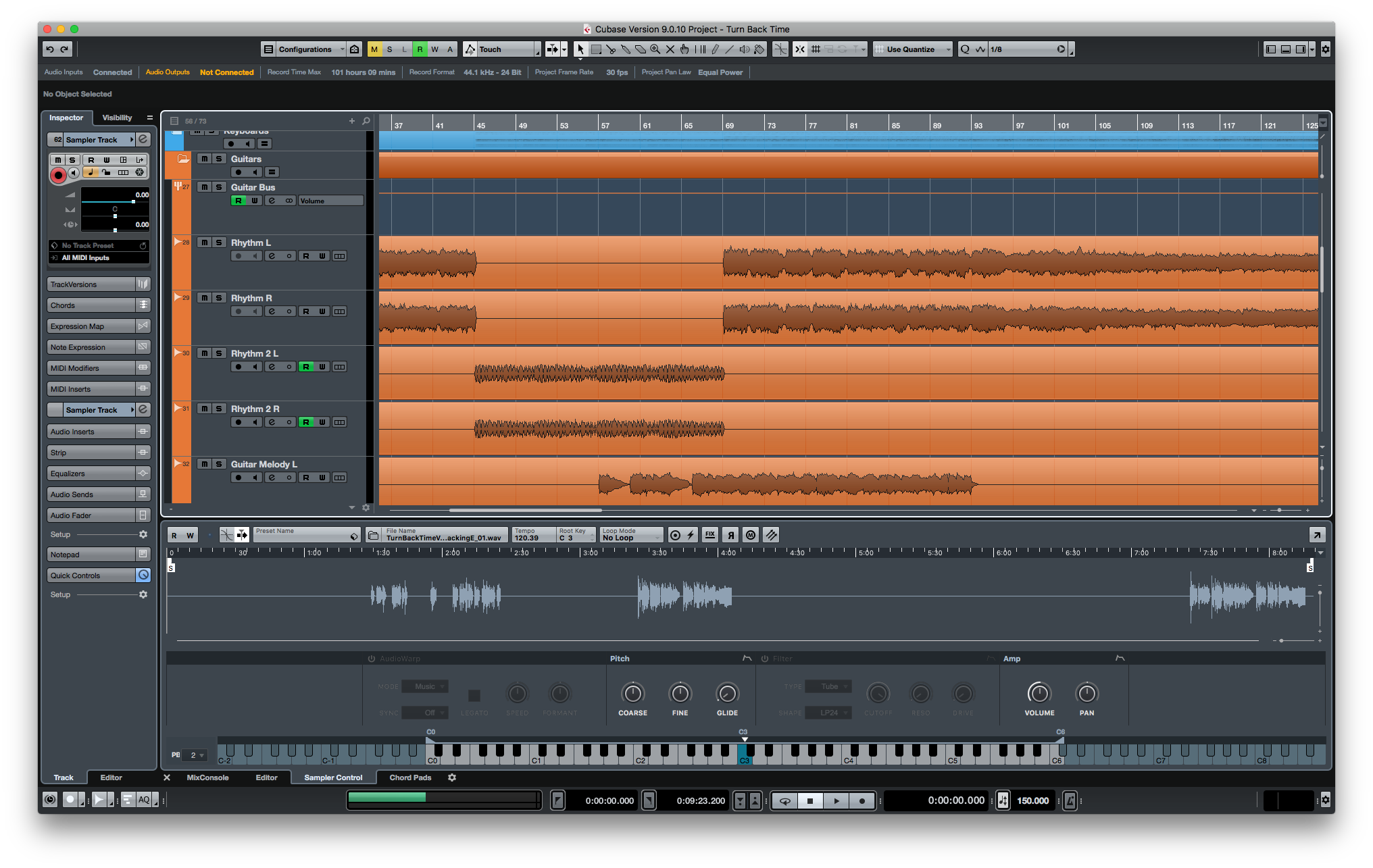This screenshot has height=868, width=1373.
Task: Click the sampler Fixed Pitch FIX icon
Action: (x=710, y=536)
